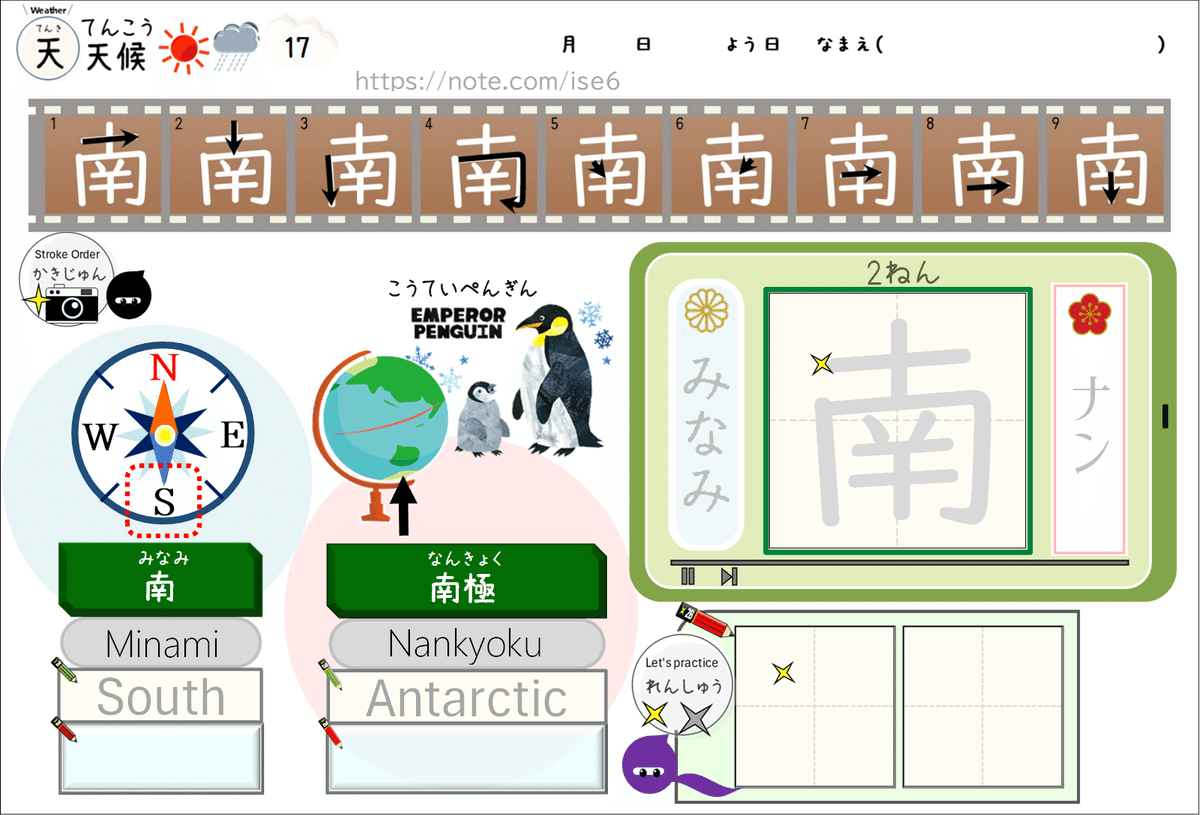This screenshot has height=815, width=1200.
Task: Pause the stroke order animation
Action: [687, 576]
